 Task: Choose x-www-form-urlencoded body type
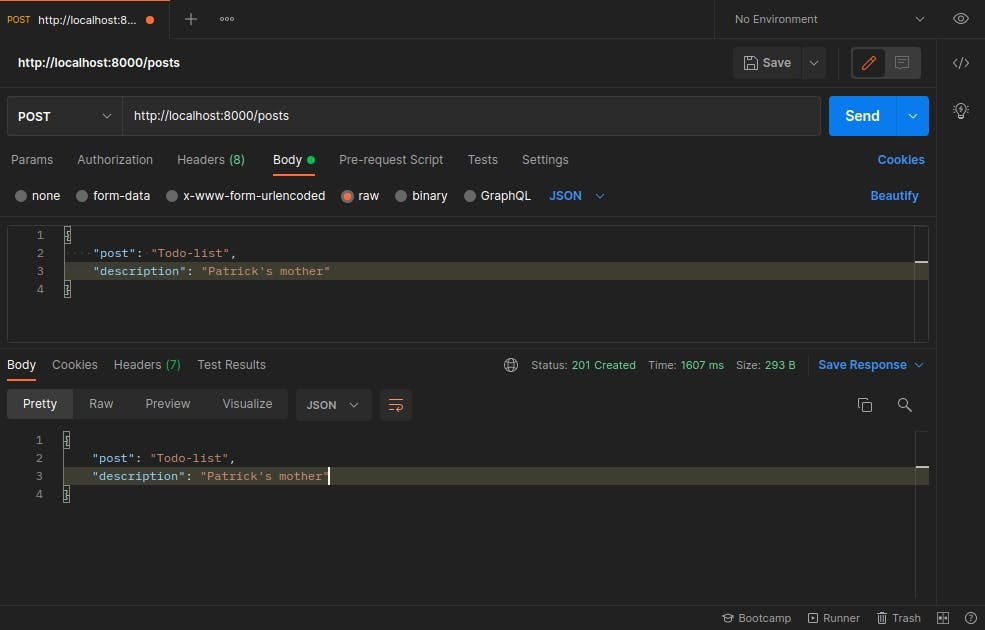coord(171,196)
